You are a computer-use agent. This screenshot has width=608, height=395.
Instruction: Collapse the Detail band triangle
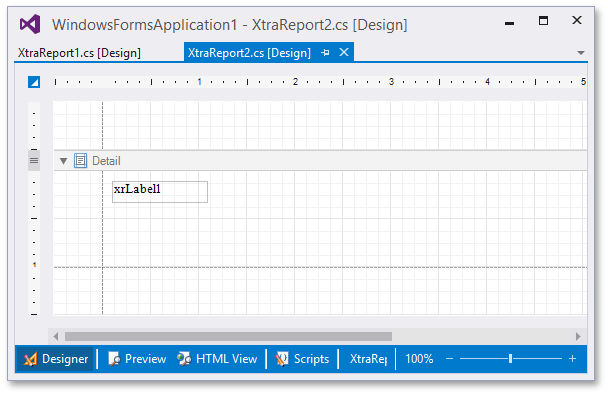click(x=64, y=161)
